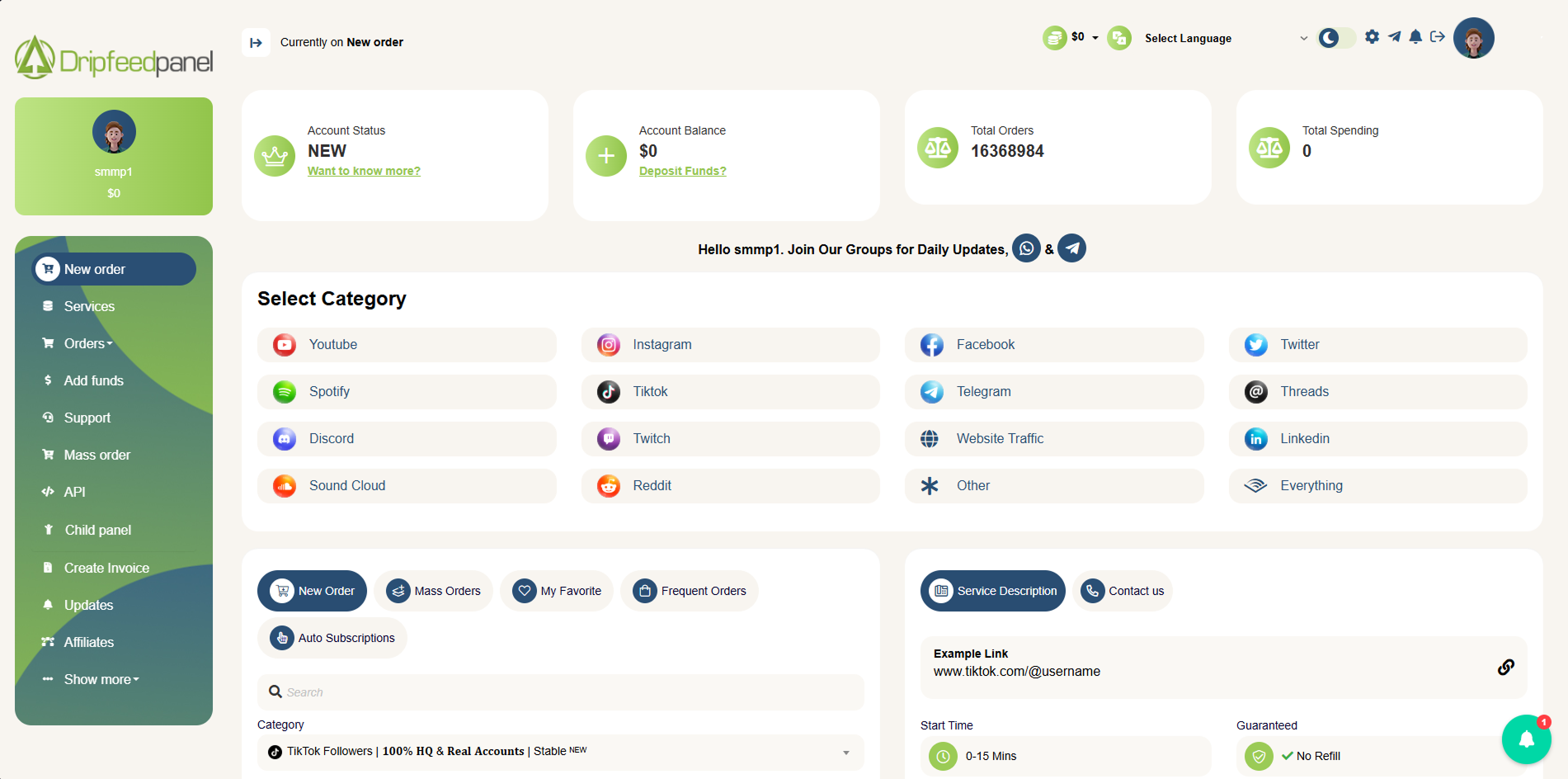Click the Dripfeedpanel logo

click(114, 58)
